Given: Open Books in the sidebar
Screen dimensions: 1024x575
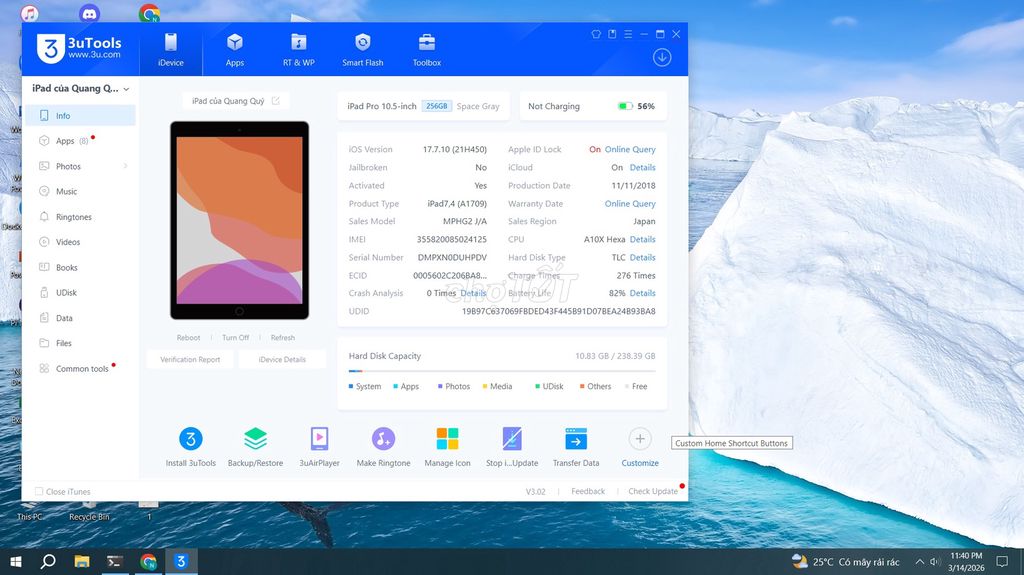Looking at the screenshot, I should click(x=80, y=267).
